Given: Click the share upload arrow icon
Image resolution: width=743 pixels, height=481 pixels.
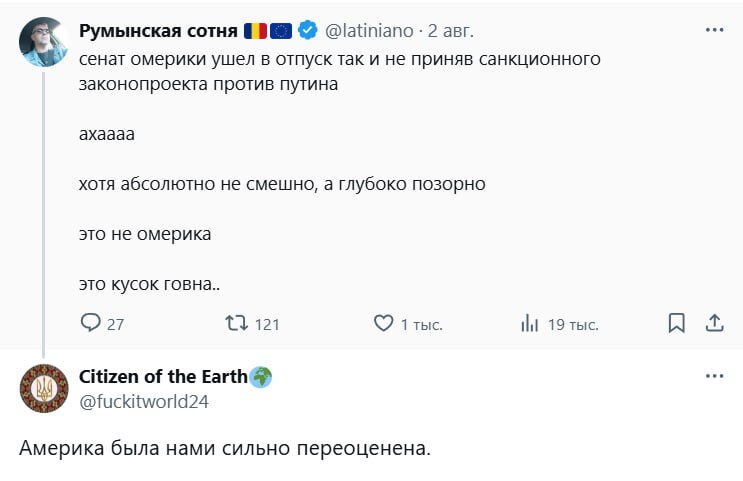Looking at the screenshot, I should pyautogui.click(x=714, y=323).
